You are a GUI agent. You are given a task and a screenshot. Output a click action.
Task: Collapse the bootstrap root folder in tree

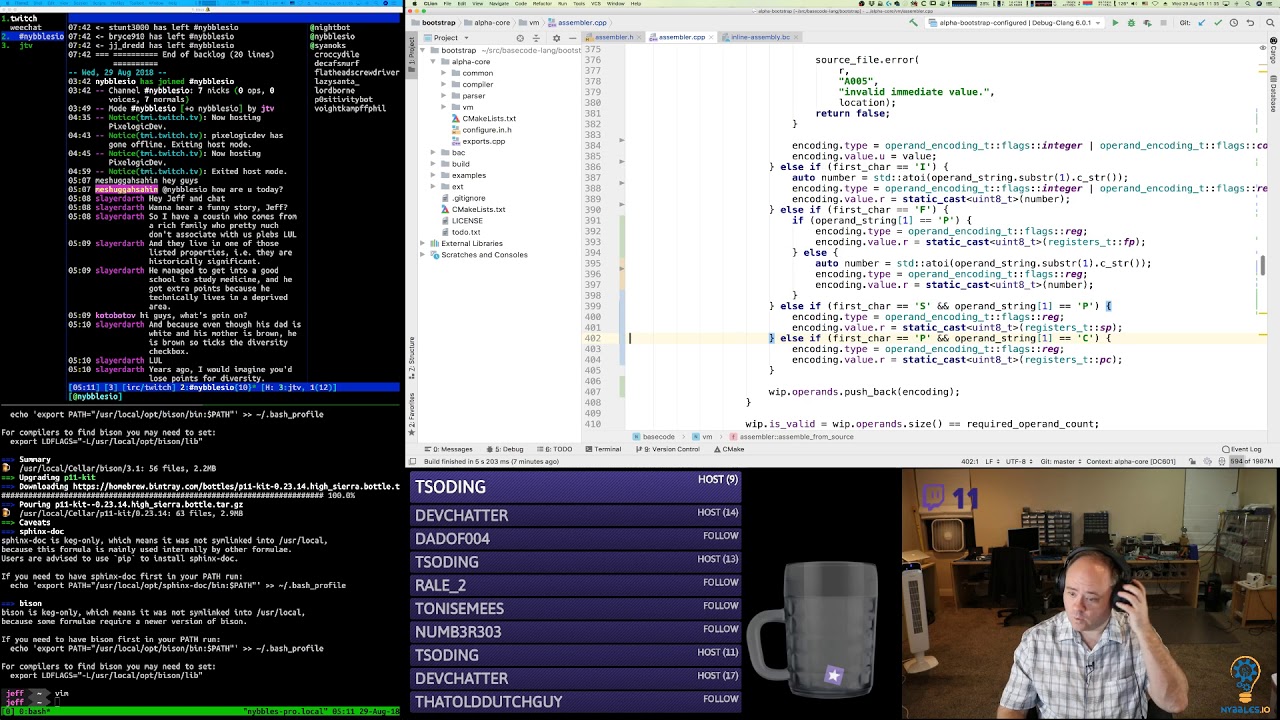click(422, 50)
